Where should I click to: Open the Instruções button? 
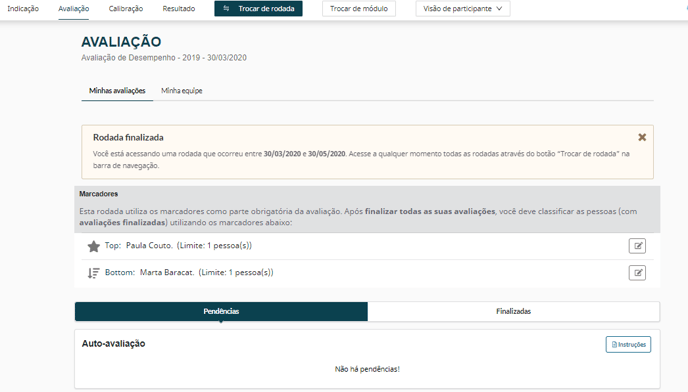point(628,345)
